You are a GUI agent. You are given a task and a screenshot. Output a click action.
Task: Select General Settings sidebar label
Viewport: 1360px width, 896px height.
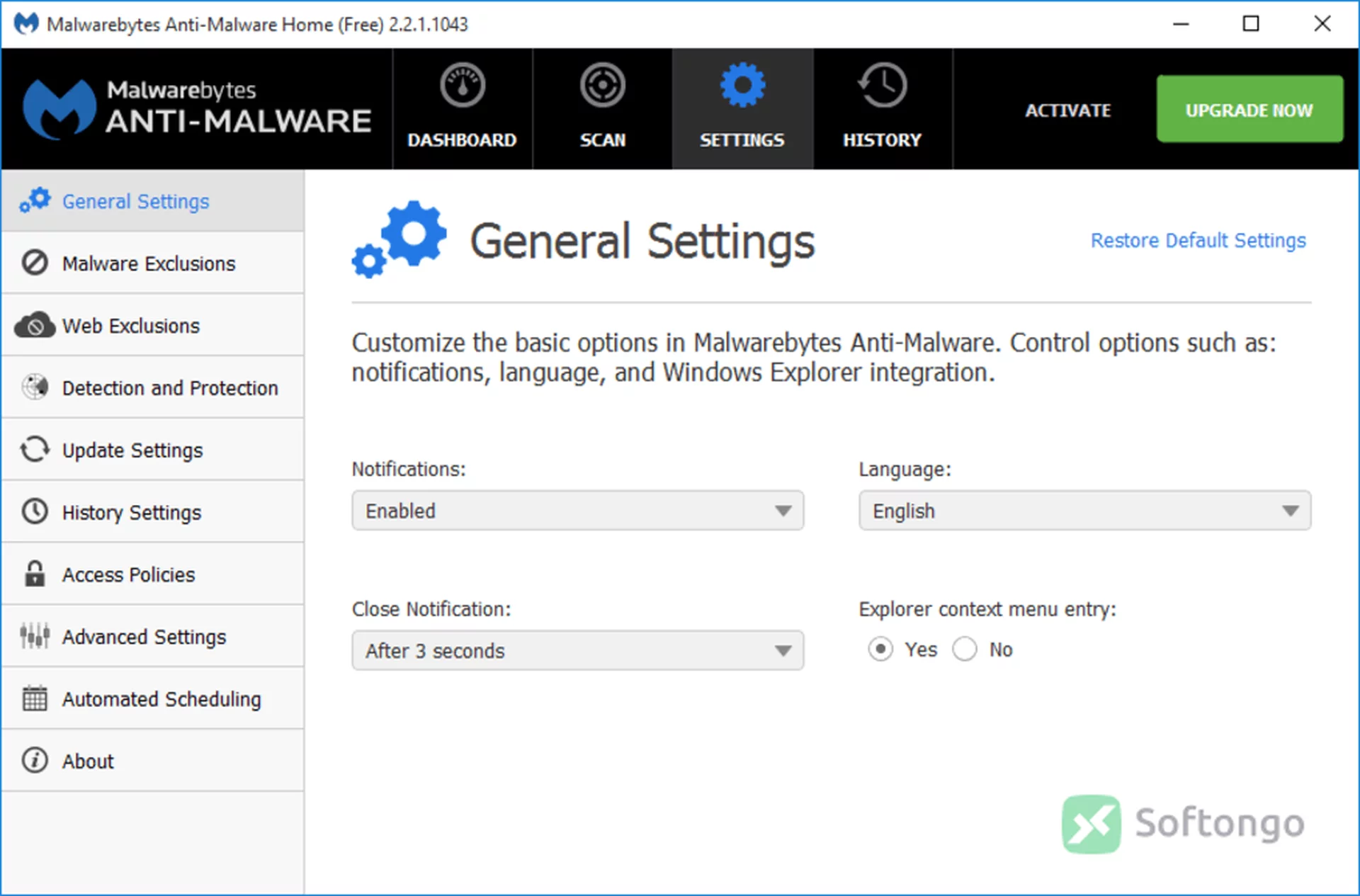click(x=136, y=202)
